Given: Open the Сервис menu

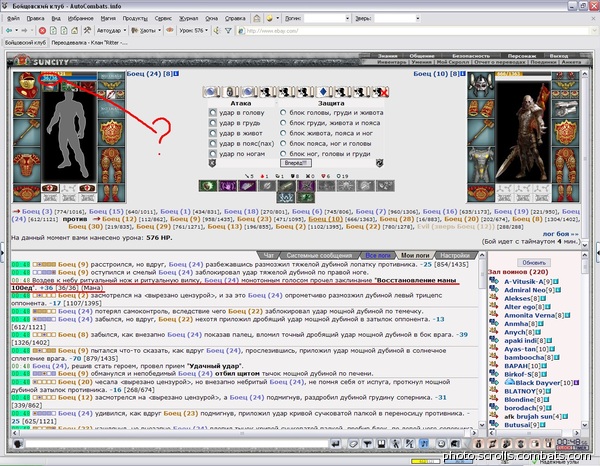Looking at the screenshot, I should click(x=163, y=18).
